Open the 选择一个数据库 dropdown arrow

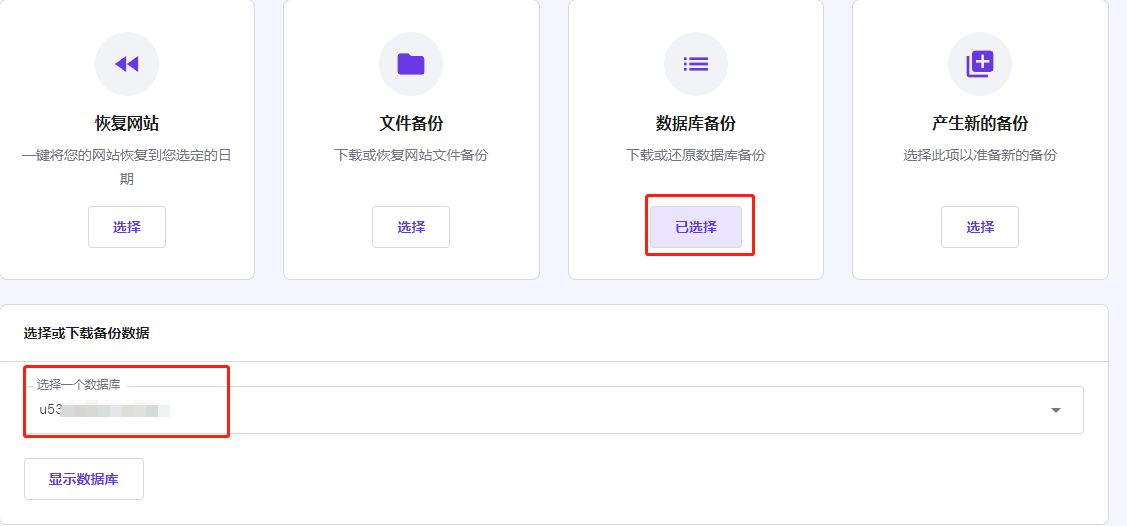(1056, 410)
